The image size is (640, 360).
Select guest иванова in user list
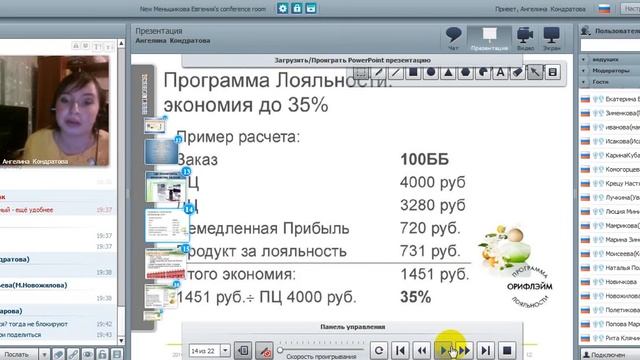click(x=610, y=127)
